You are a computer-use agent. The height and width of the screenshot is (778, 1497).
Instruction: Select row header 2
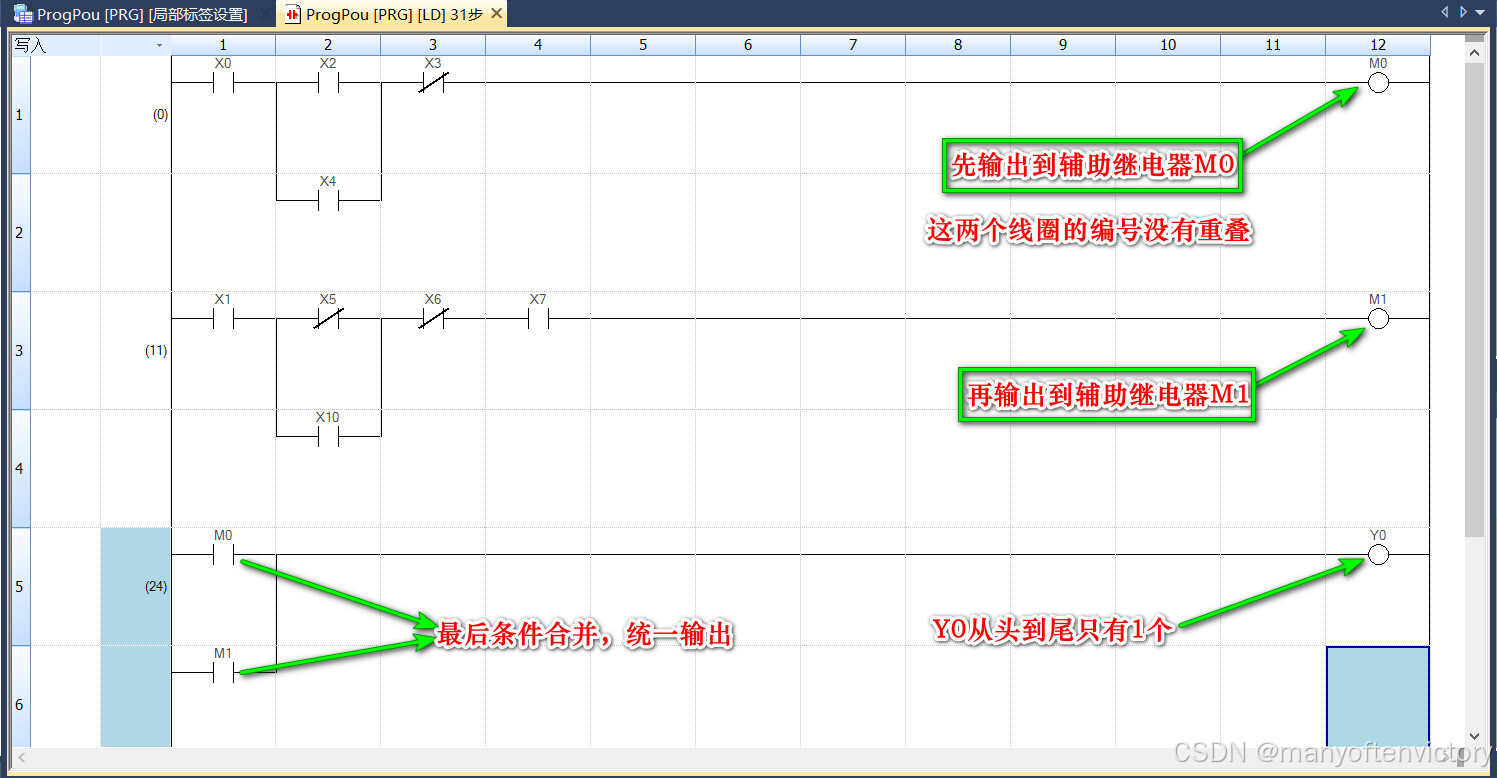pos(20,233)
